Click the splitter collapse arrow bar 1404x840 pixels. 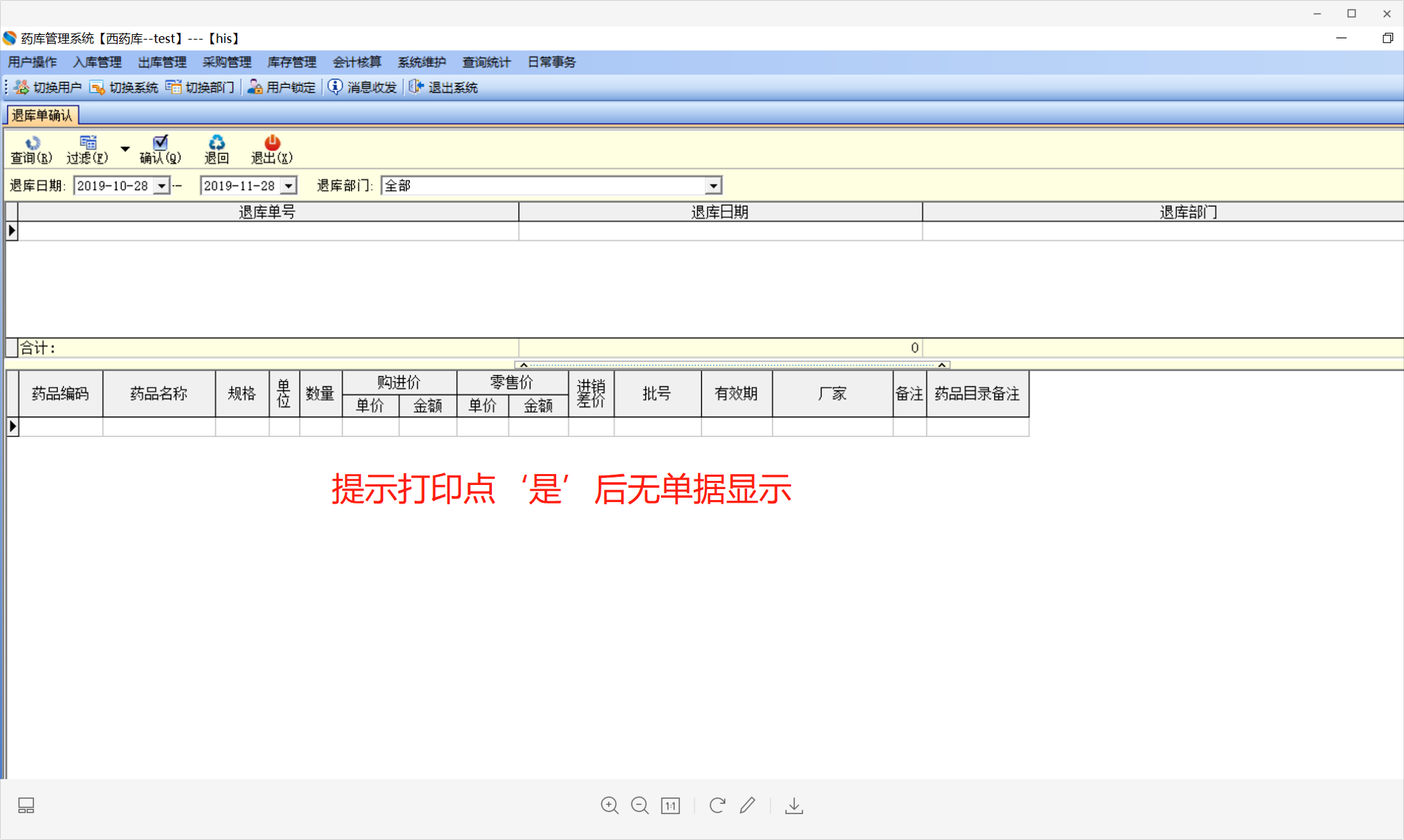[732, 365]
